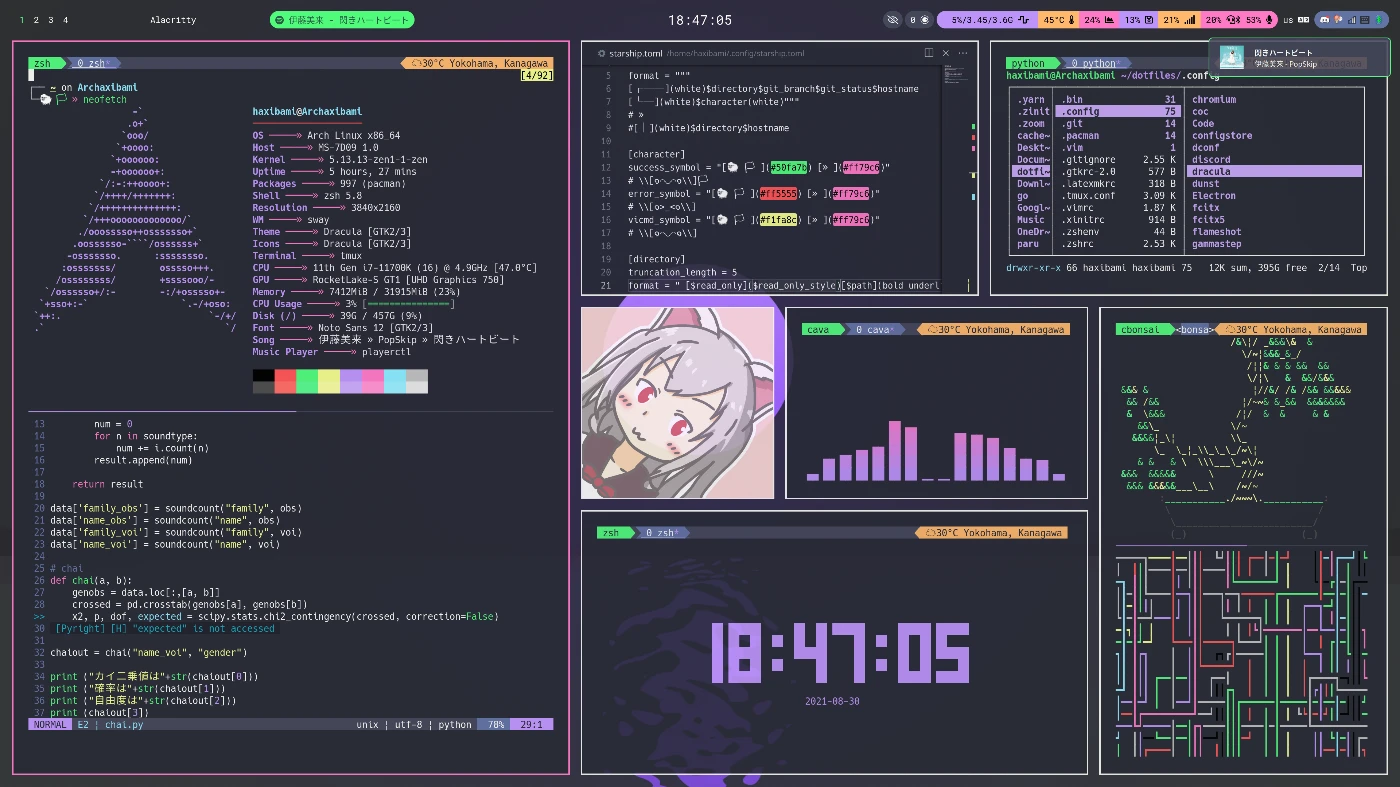Toggle the do-not-disturb eye icon
The image size is (1400, 787).
coord(891,19)
